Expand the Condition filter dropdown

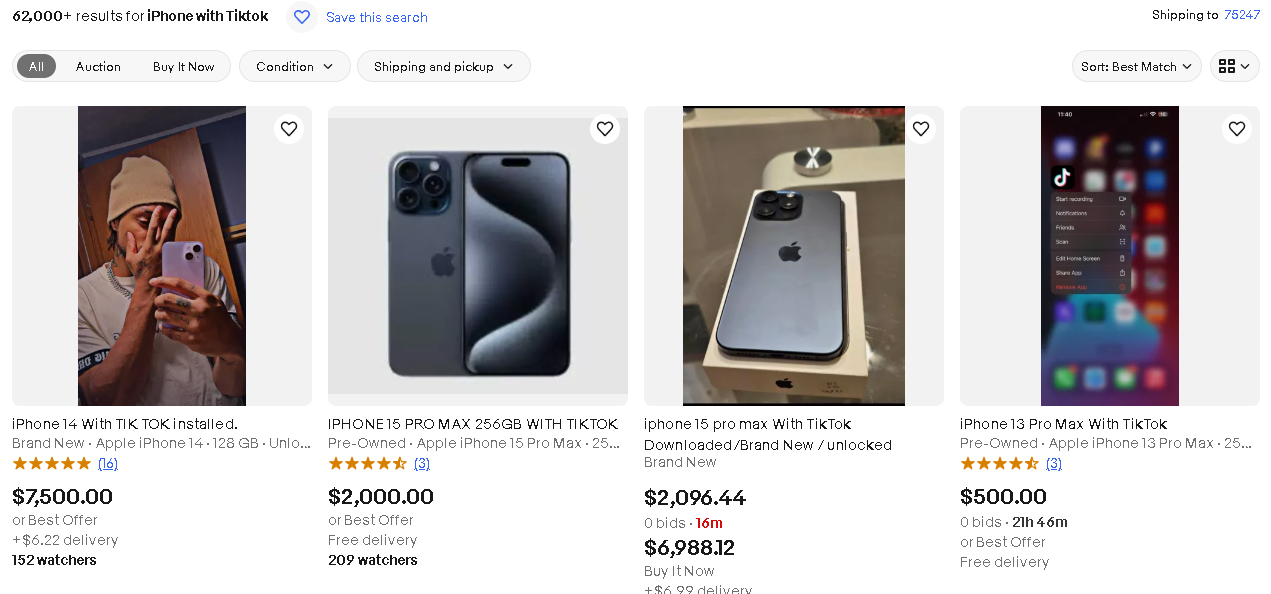point(294,67)
